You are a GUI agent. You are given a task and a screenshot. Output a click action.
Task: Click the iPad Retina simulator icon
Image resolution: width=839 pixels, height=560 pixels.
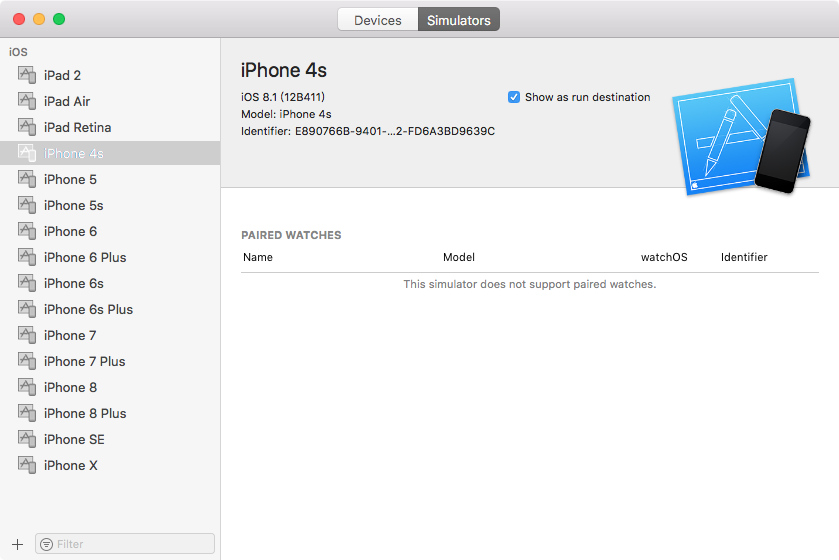coord(27,127)
